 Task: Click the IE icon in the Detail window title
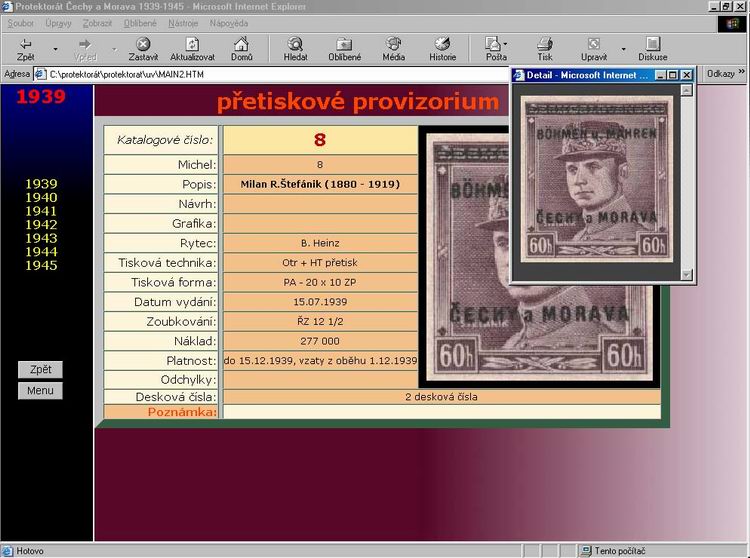coord(518,75)
